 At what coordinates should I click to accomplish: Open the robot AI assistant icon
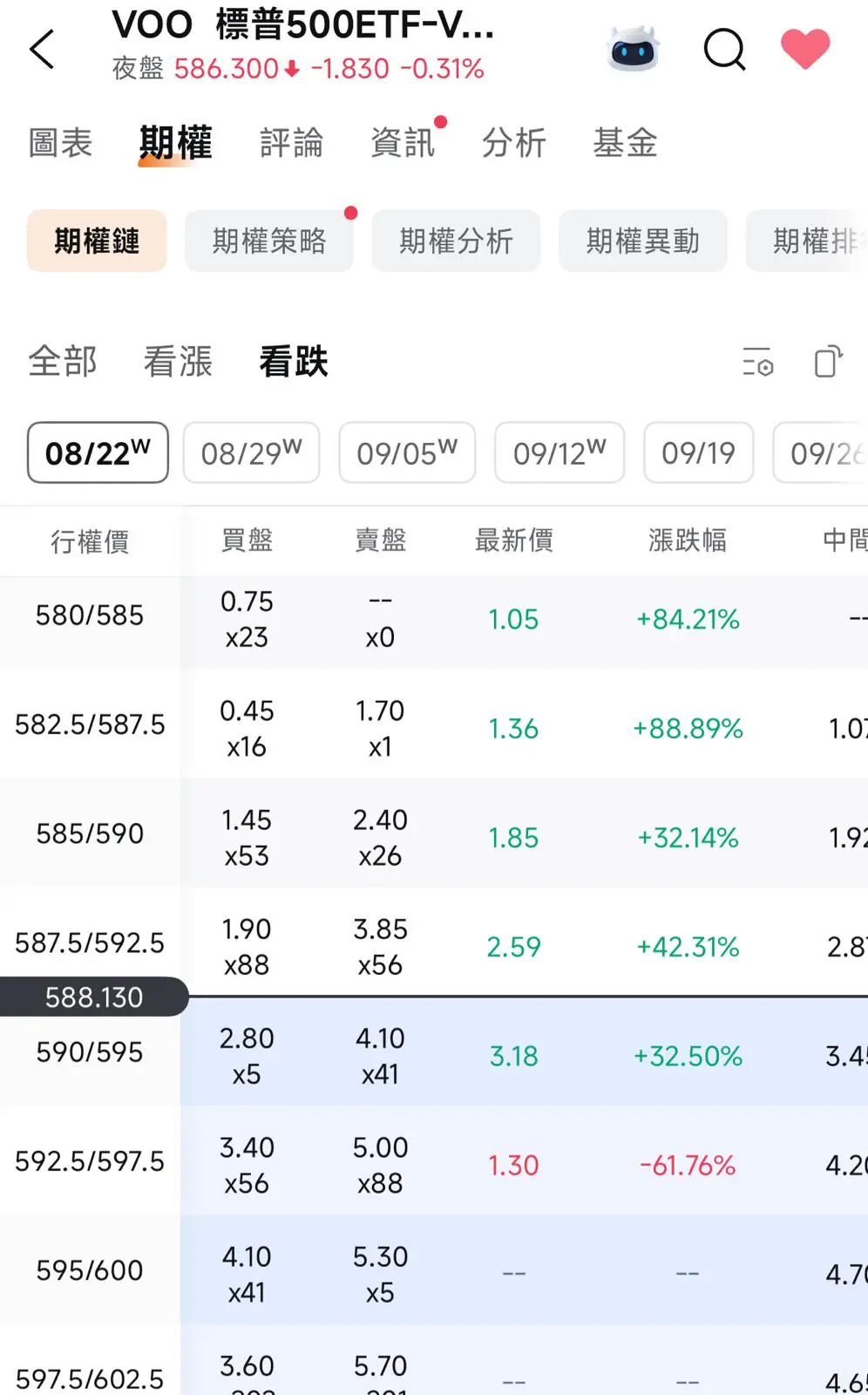click(634, 49)
